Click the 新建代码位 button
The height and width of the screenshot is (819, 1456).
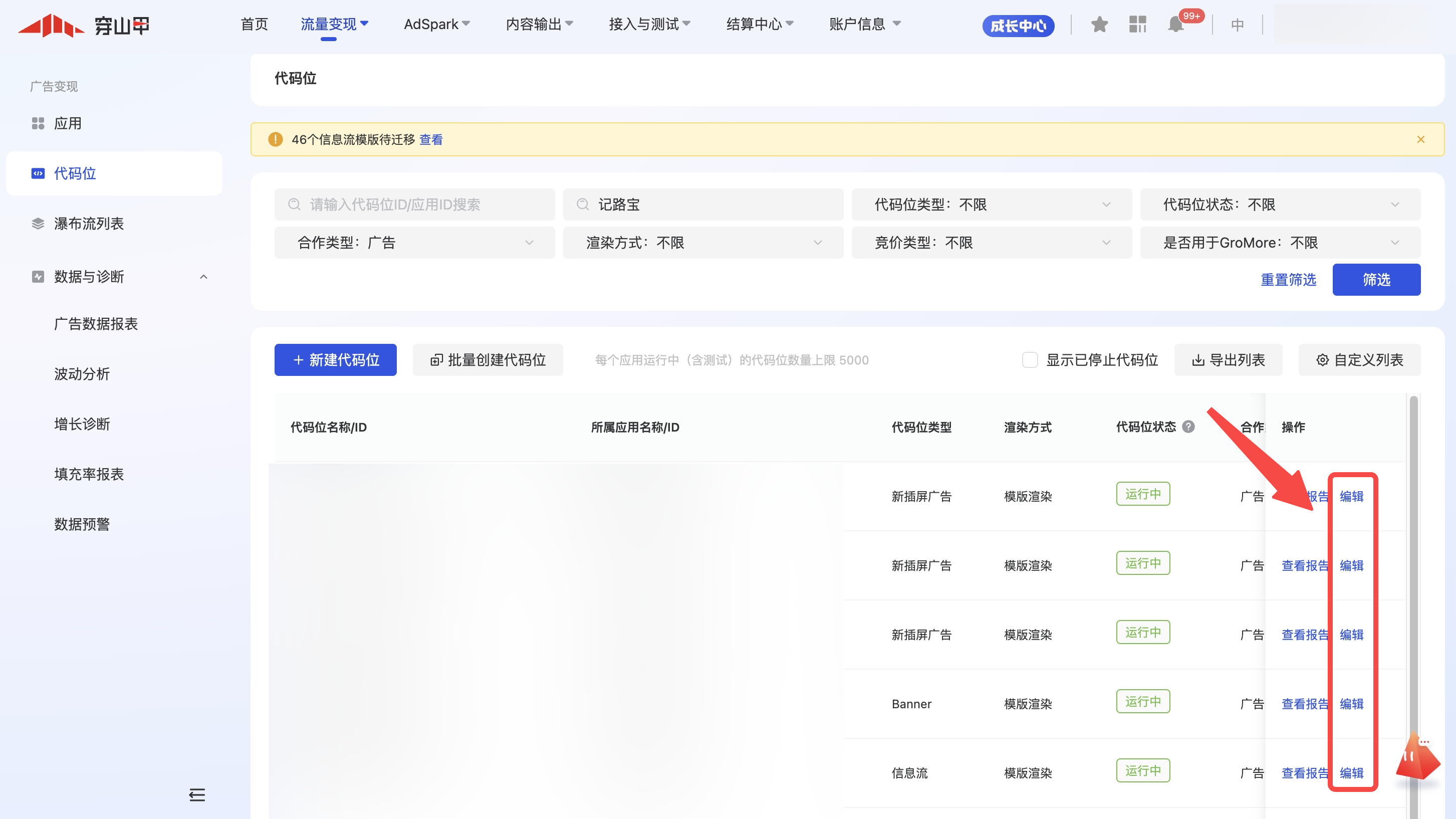point(335,360)
